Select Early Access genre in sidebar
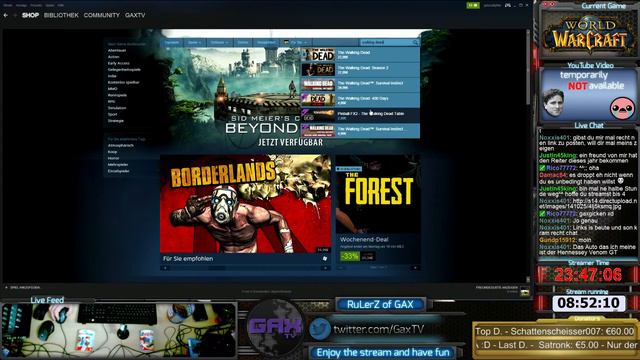This screenshot has width=640, height=360. tap(119, 63)
